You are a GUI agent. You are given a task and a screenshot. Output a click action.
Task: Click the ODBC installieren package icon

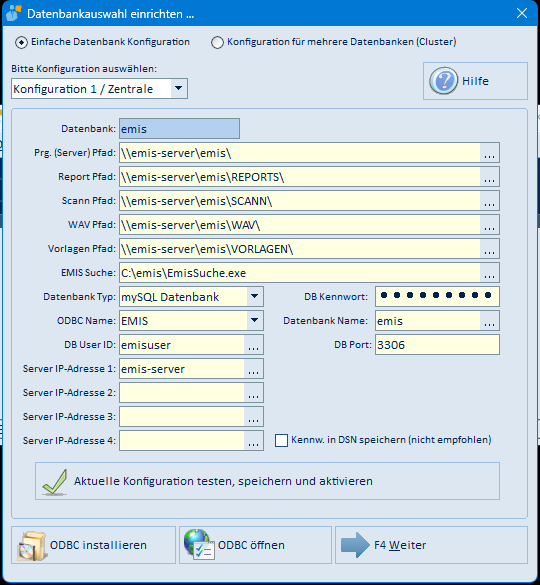[x=32, y=545]
